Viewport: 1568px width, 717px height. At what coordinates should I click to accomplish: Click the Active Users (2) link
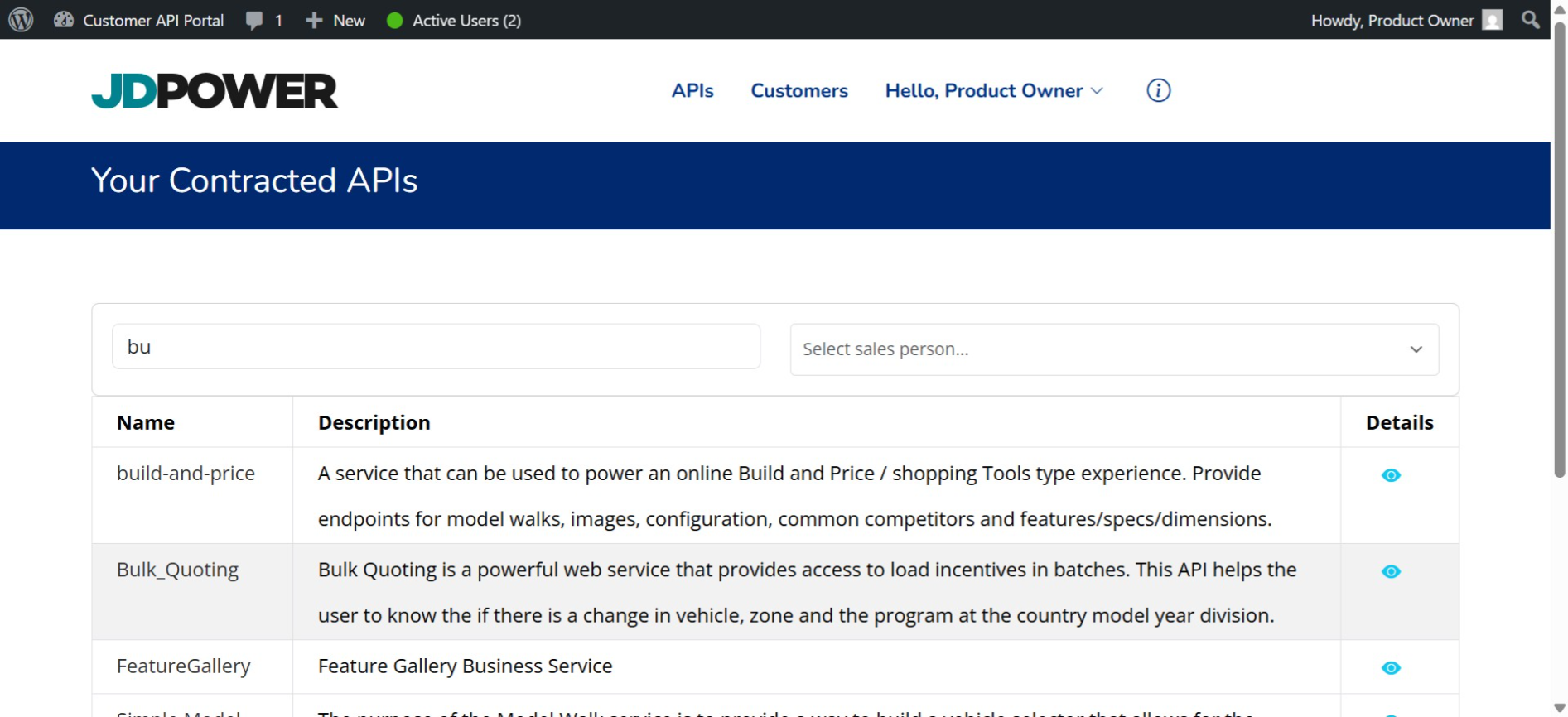click(466, 21)
